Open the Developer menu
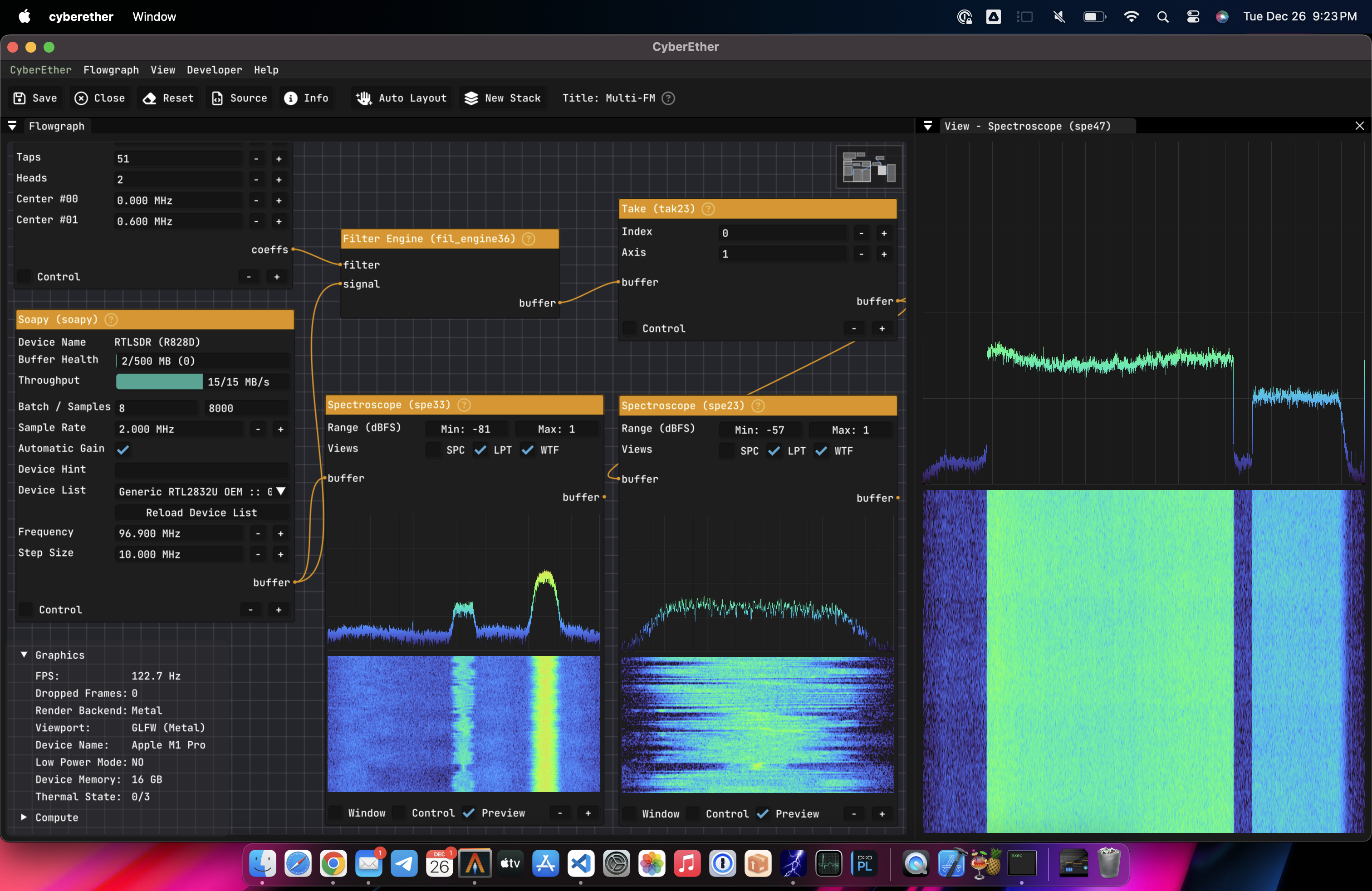Screen dimensions: 1372x891 (214, 70)
